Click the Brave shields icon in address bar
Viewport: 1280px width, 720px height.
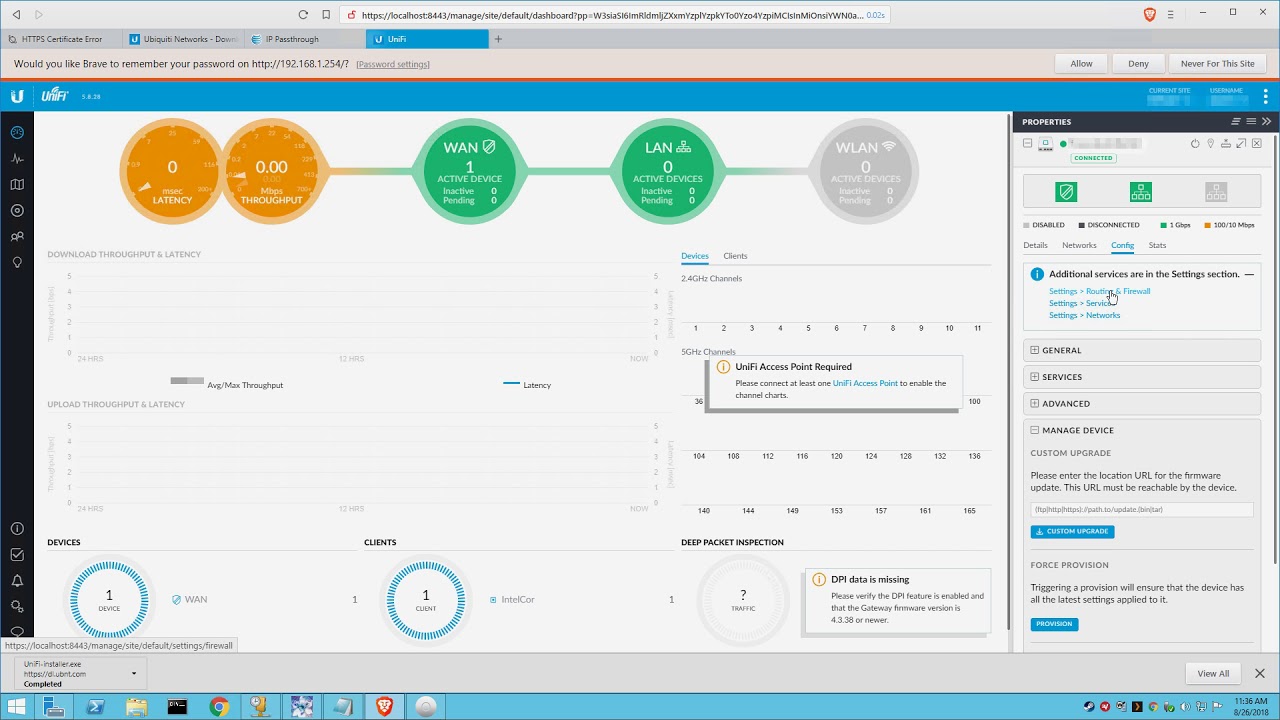(1149, 15)
